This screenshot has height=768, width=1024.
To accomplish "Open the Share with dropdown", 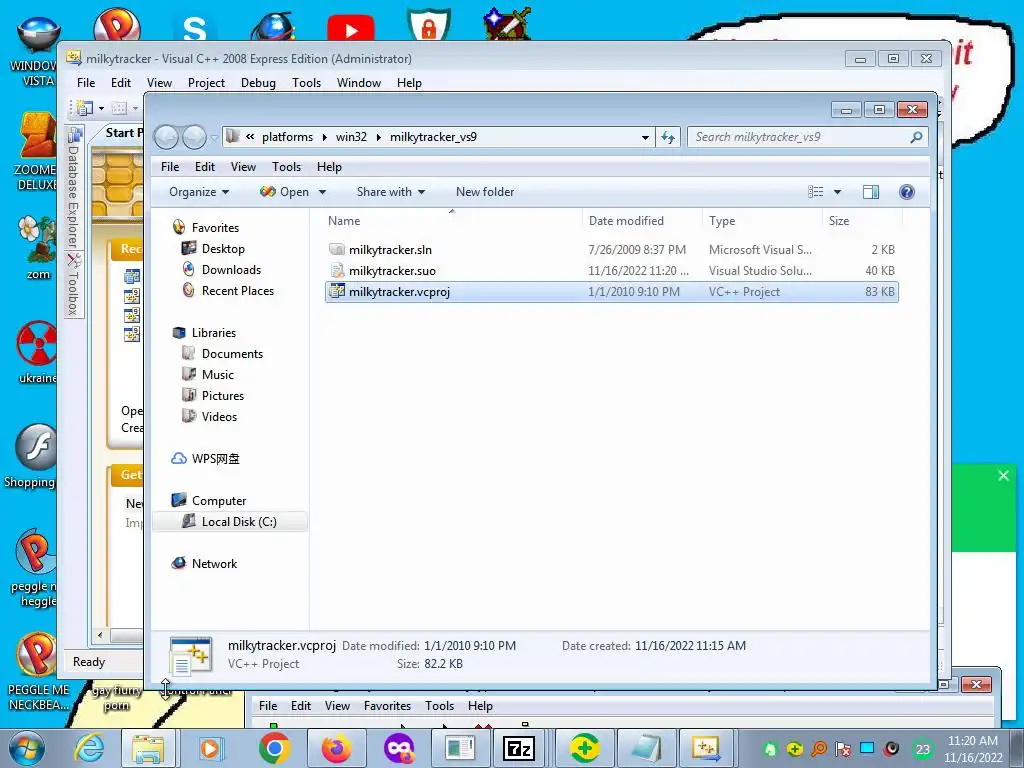I will (391, 192).
